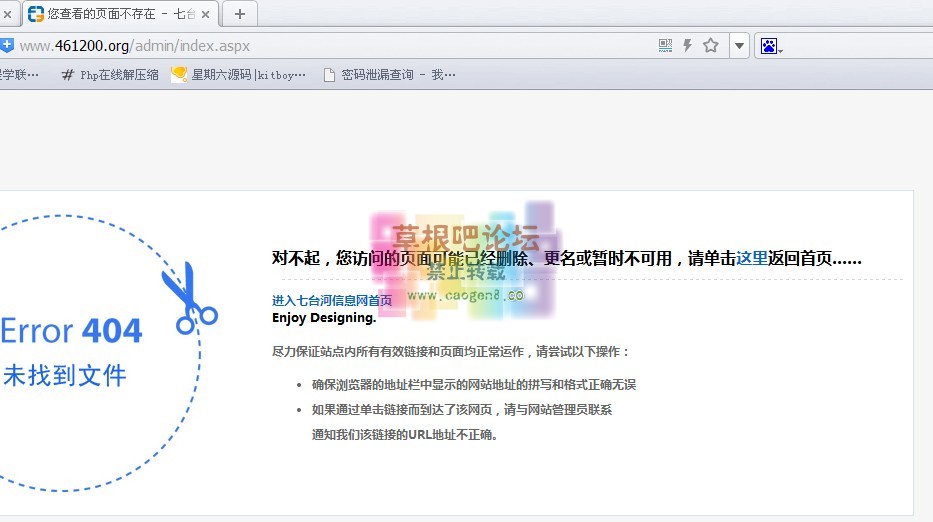Click the lightning speed mode icon
This screenshot has width=933, height=522.
[688, 46]
